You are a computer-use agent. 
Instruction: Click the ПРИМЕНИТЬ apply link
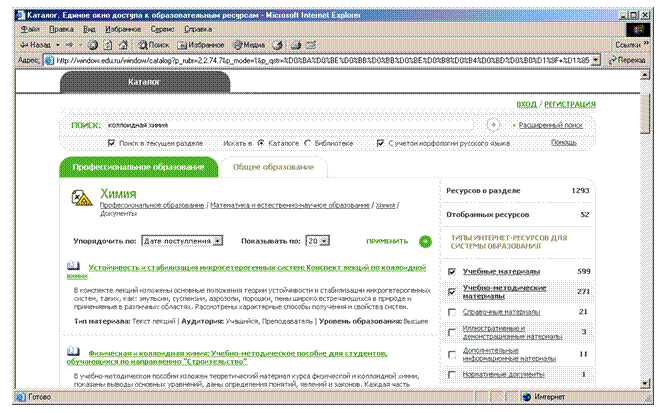point(387,241)
